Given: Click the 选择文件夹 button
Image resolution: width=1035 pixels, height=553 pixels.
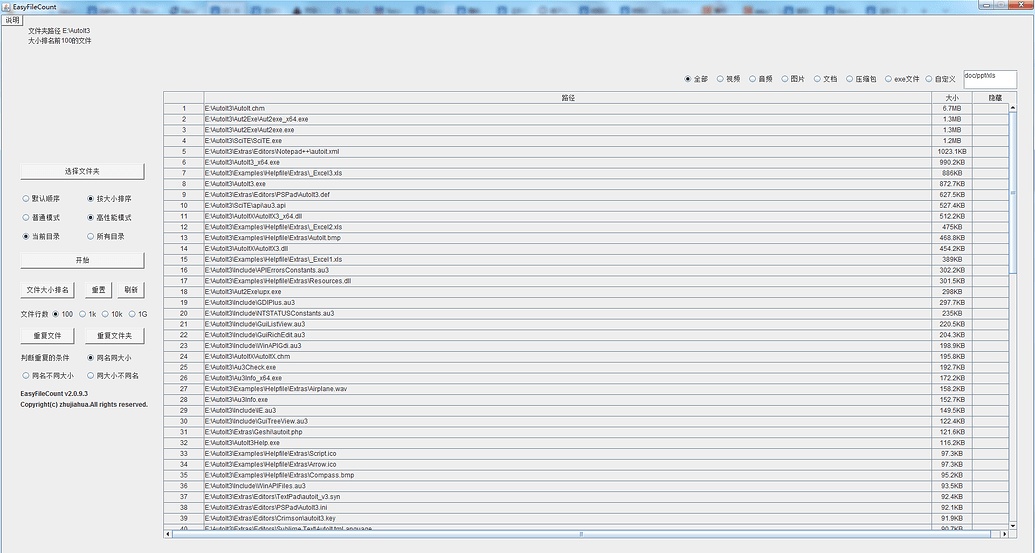Looking at the screenshot, I should [x=82, y=172].
